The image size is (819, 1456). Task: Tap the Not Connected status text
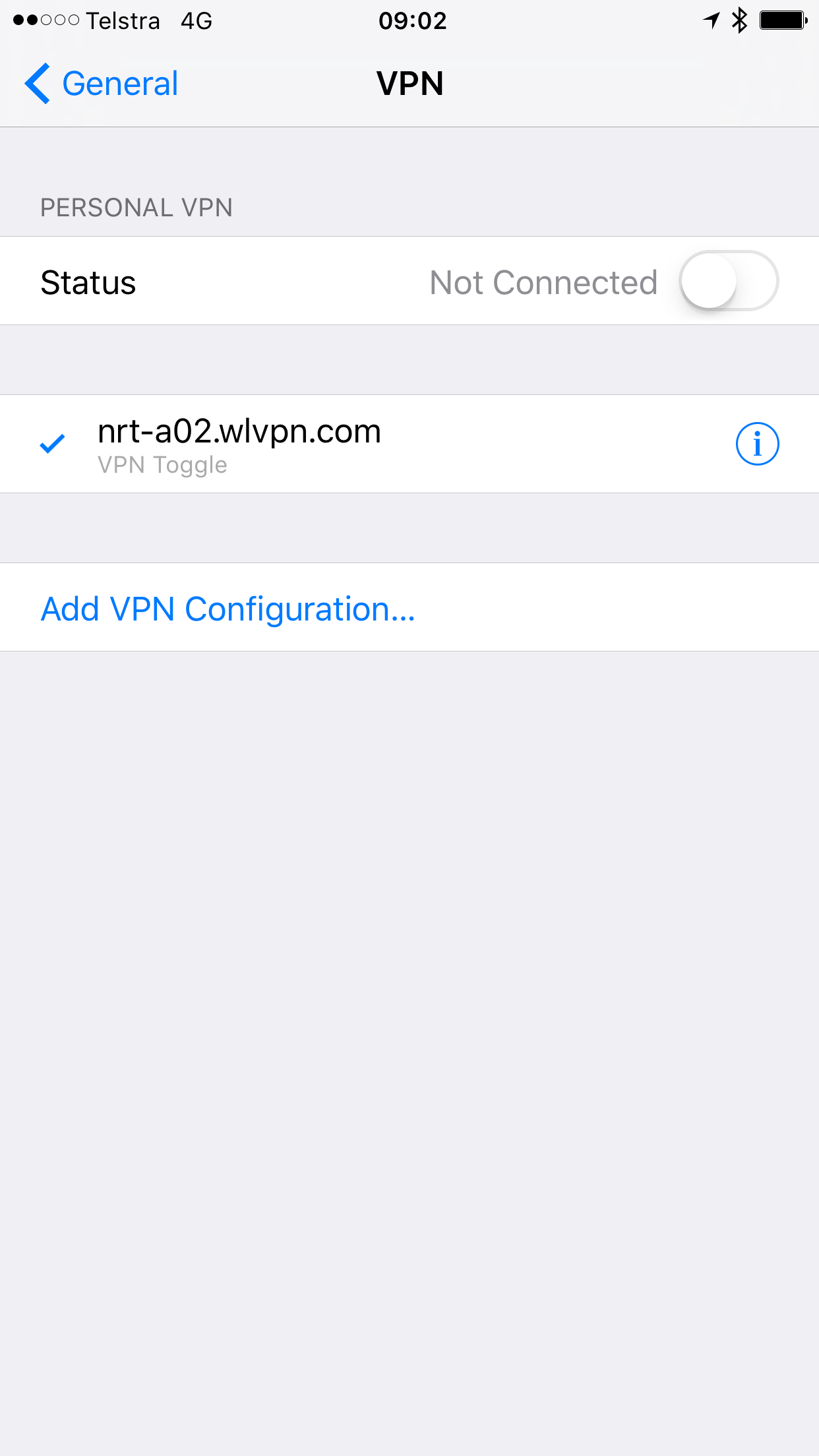coord(543,282)
